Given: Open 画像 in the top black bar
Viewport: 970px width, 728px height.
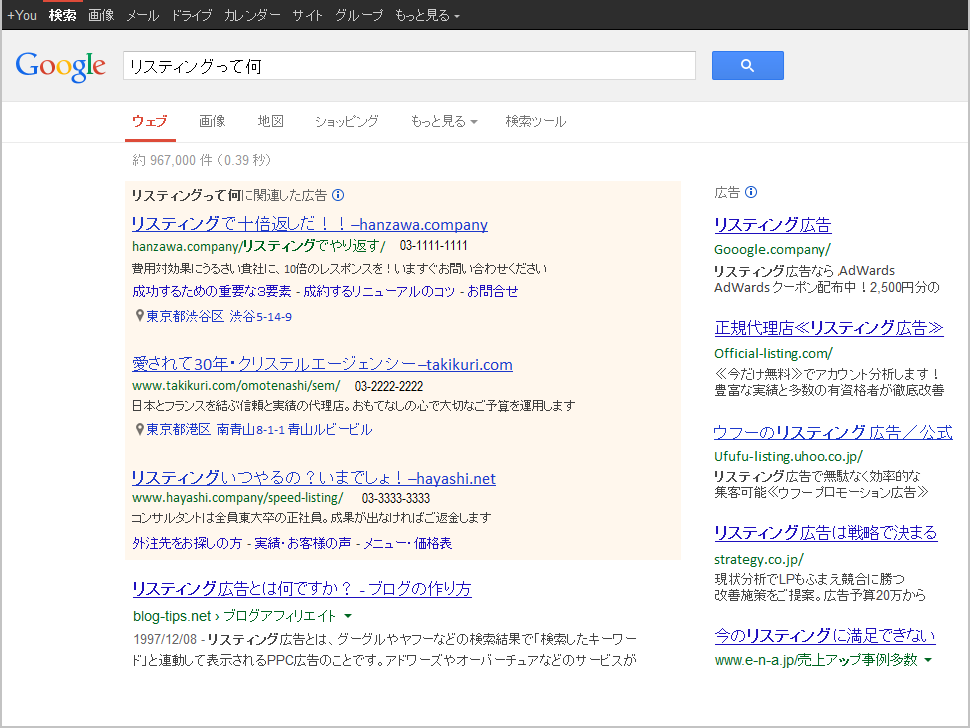Looking at the screenshot, I should (x=101, y=15).
